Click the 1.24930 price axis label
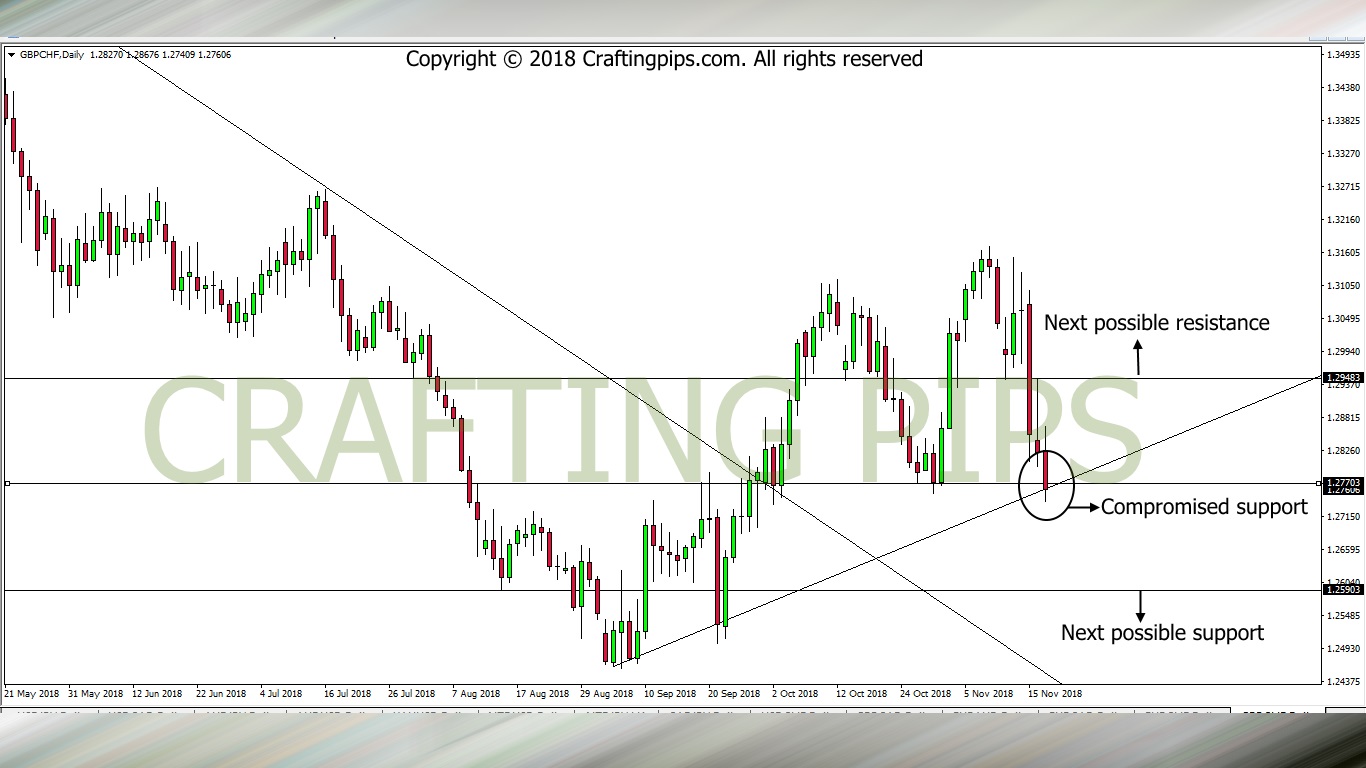The width and height of the screenshot is (1366, 768). (x=1345, y=649)
